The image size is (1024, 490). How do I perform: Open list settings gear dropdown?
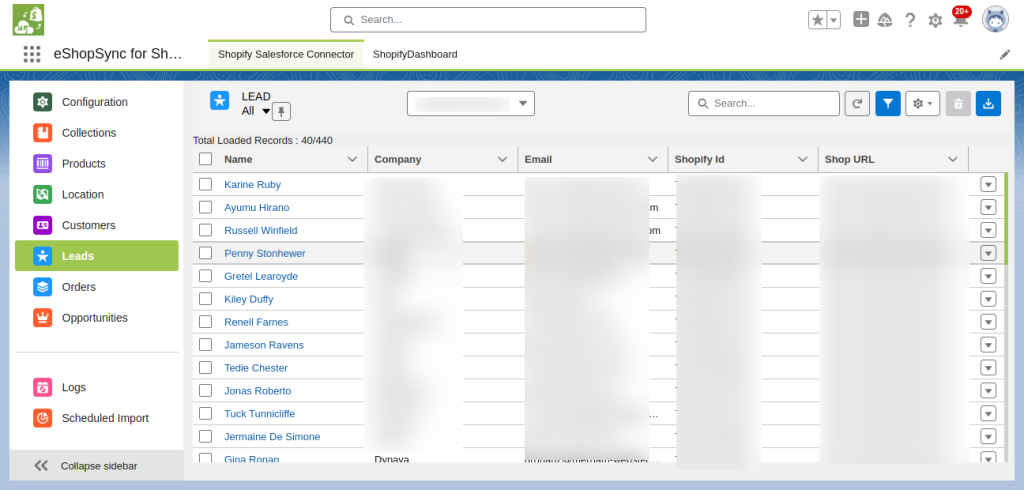pos(922,103)
